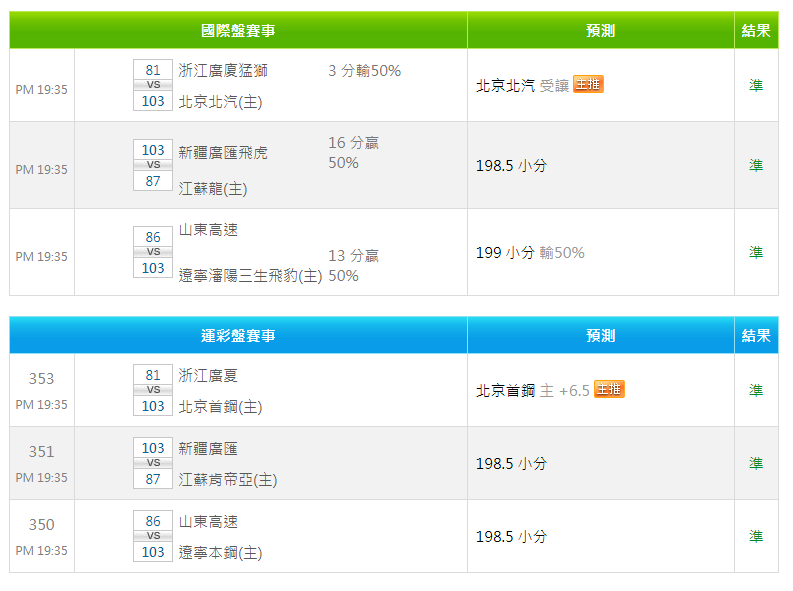The width and height of the screenshot is (793, 591).
Task: Click the 準 result in game 351 row
Action: [756, 463]
